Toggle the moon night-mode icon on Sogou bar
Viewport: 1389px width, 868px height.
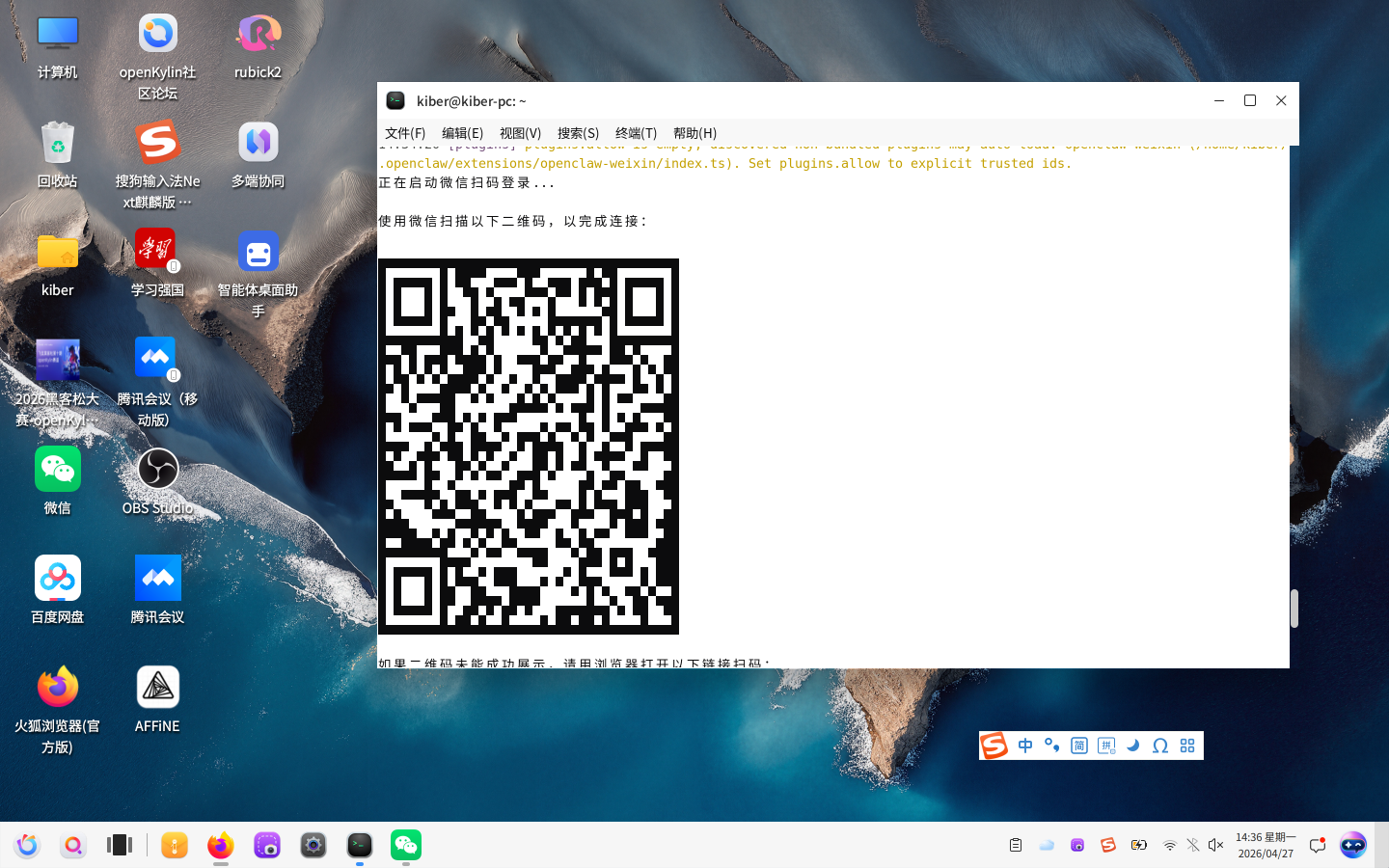point(1133,746)
